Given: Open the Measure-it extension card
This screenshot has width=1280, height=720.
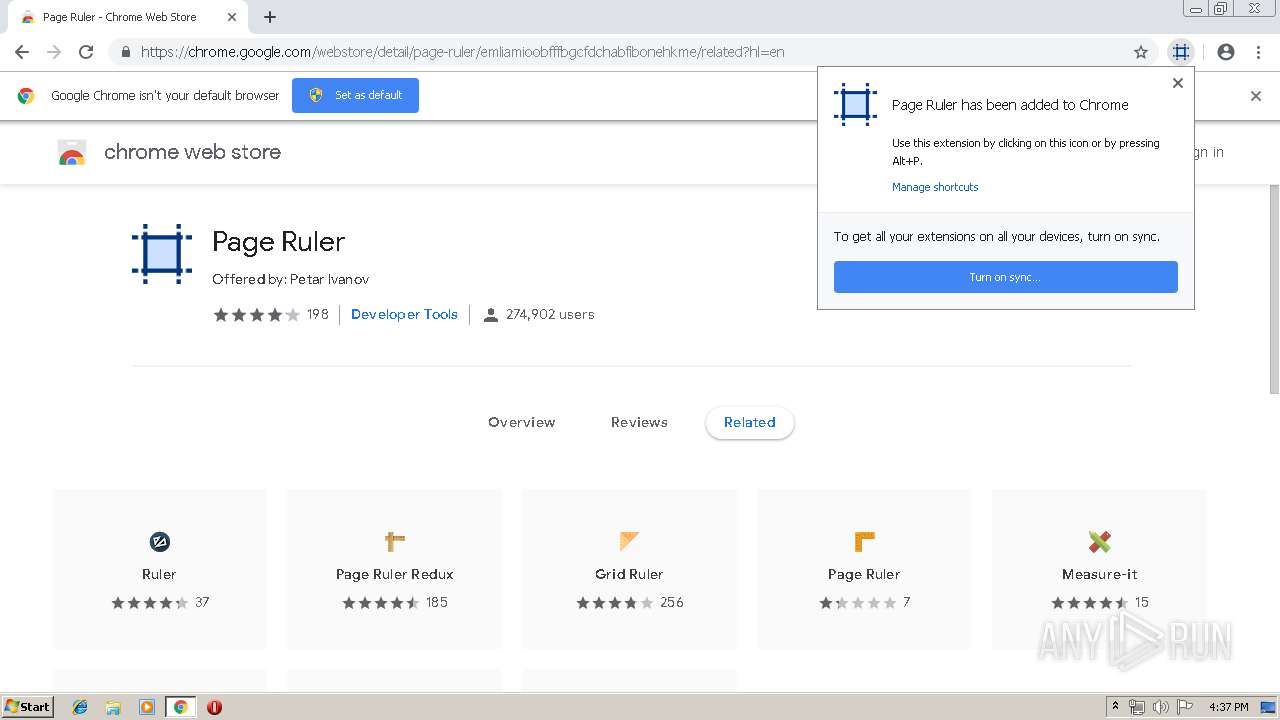Looking at the screenshot, I should (x=1099, y=569).
